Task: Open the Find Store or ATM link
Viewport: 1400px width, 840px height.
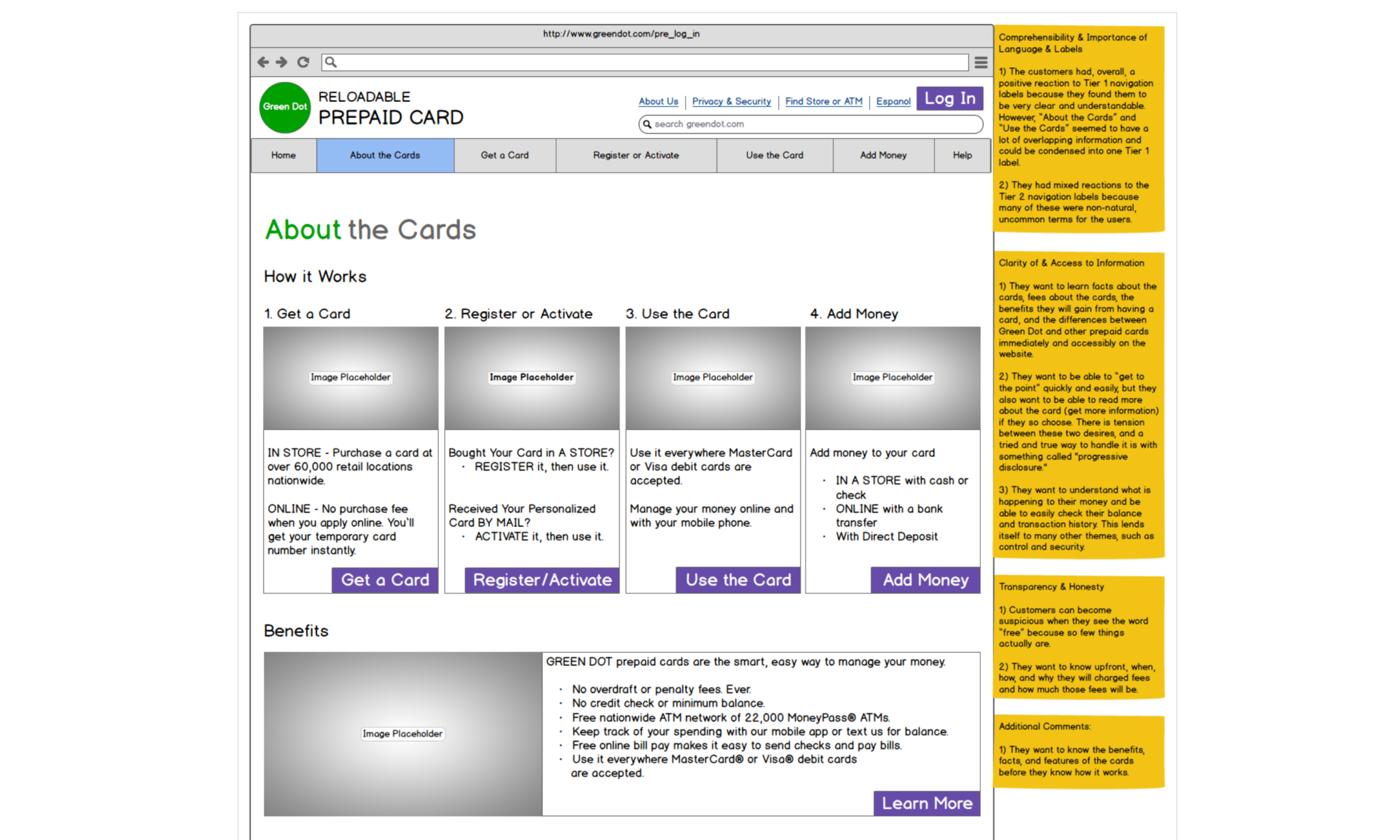Action: pos(823,101)
